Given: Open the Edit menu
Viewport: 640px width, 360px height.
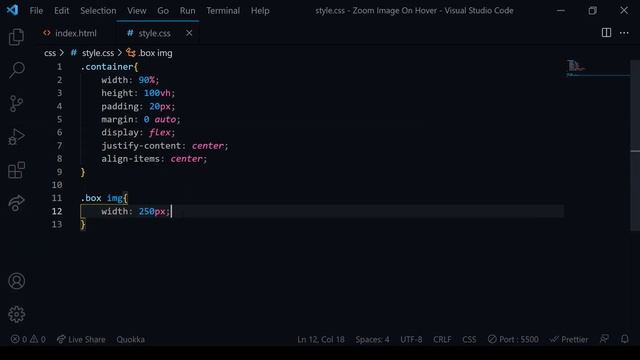Looking at the screenshot, I should 62,11.
